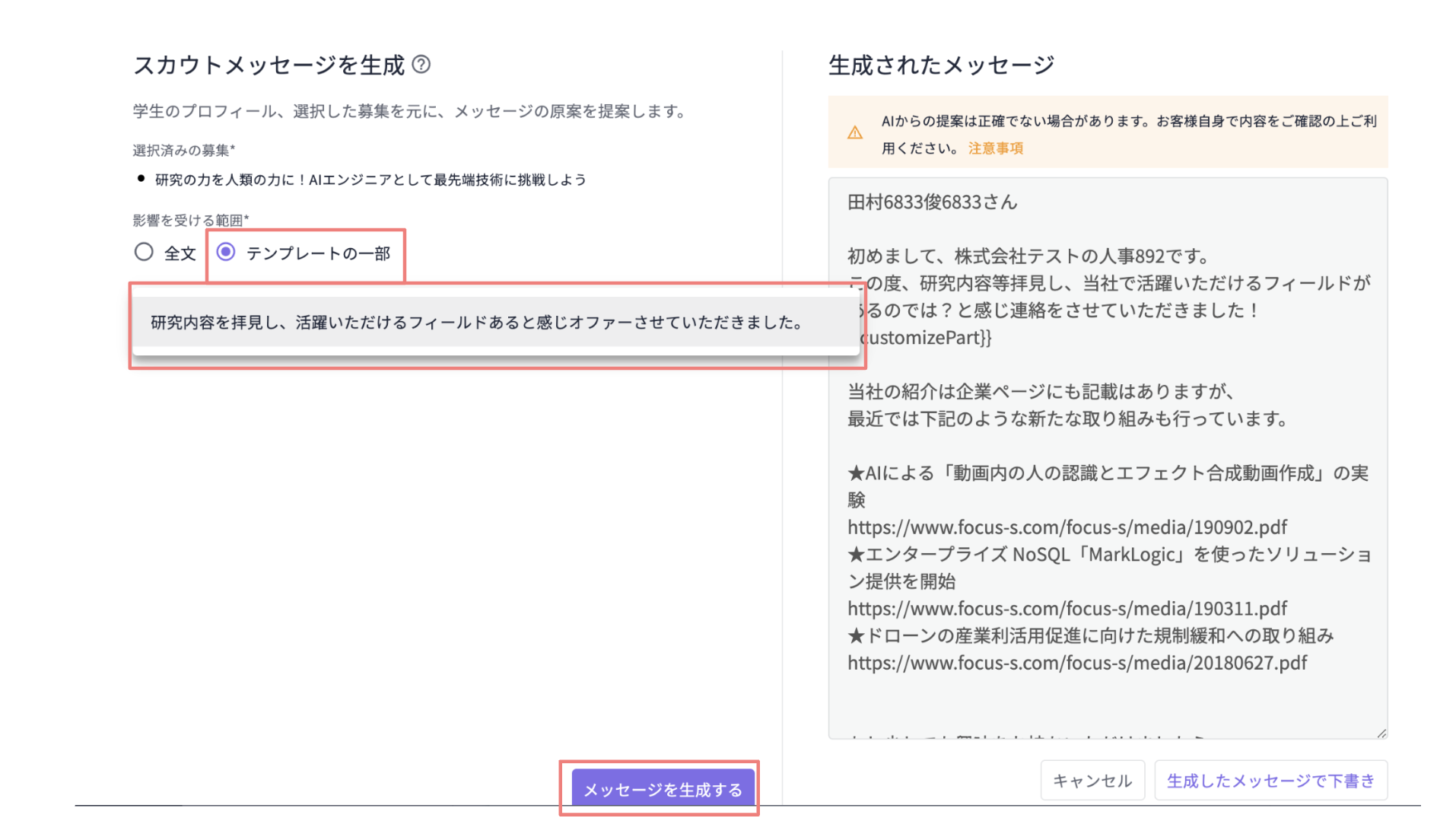Viewport: 1456px width, 834px height.
Task: Open the help tooltip next to スカウトメッセージを生成
Action: pos(423,65)
